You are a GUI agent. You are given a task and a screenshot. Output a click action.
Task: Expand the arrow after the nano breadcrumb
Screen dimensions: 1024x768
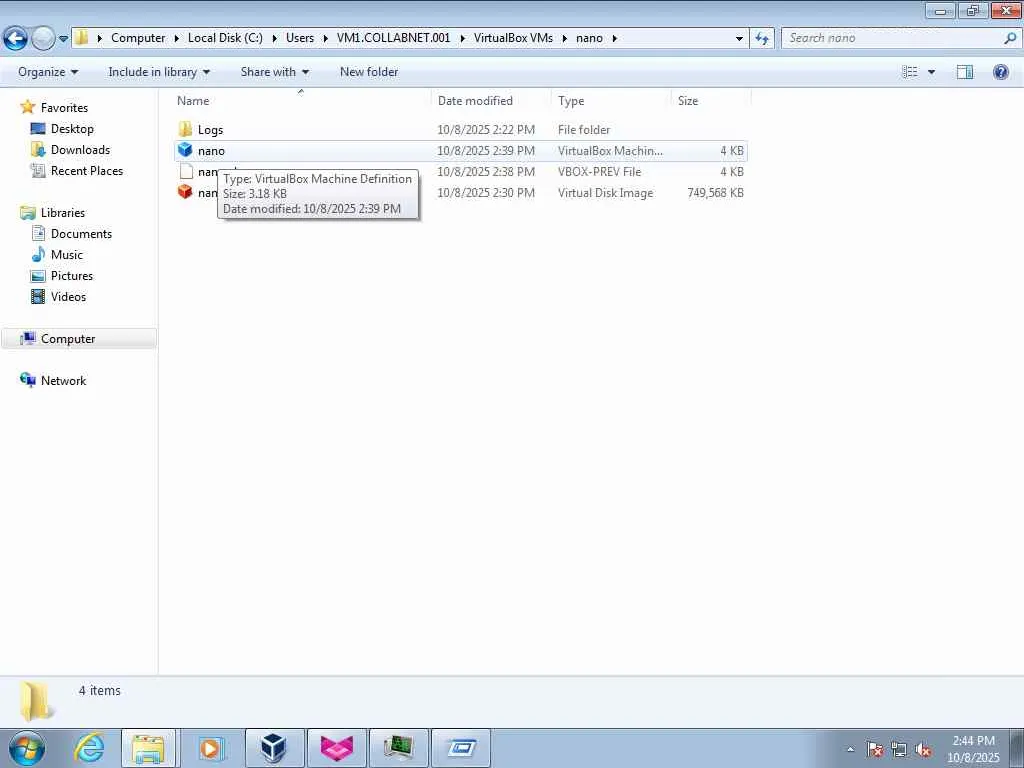615,38
